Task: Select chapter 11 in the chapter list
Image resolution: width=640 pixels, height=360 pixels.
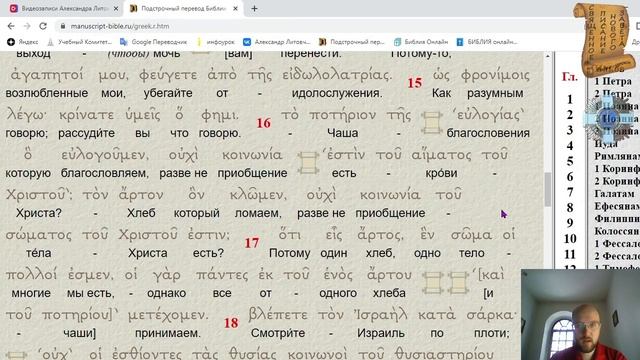Action: (570, 254)
